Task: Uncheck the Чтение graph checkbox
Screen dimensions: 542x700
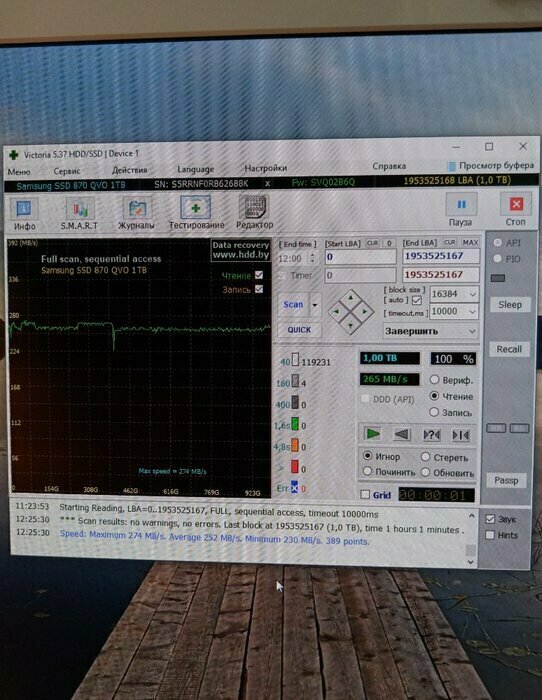Action: pyautogui.click(x=259, y=275)
